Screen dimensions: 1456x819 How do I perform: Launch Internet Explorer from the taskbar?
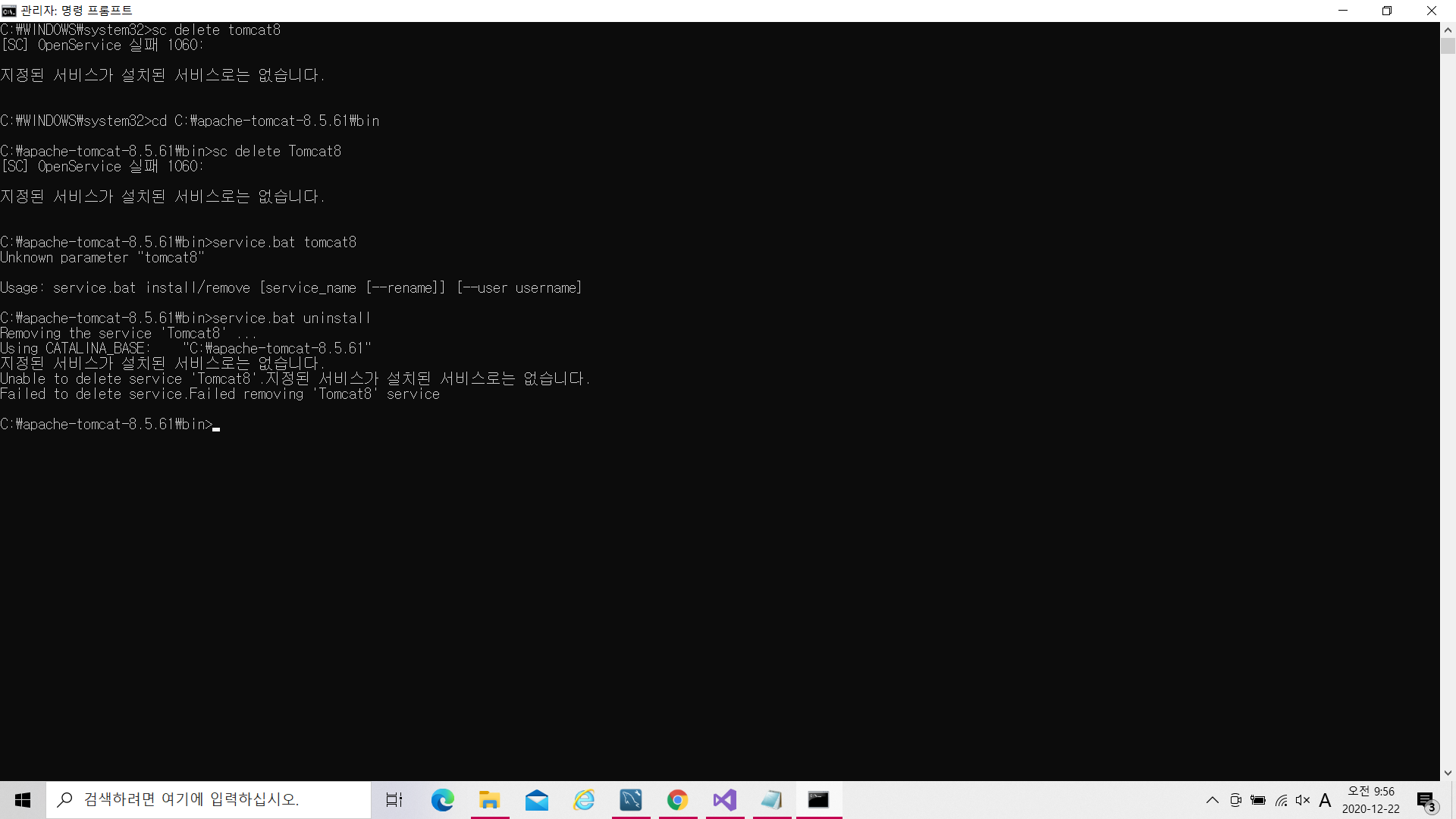(x=584, y=800)
